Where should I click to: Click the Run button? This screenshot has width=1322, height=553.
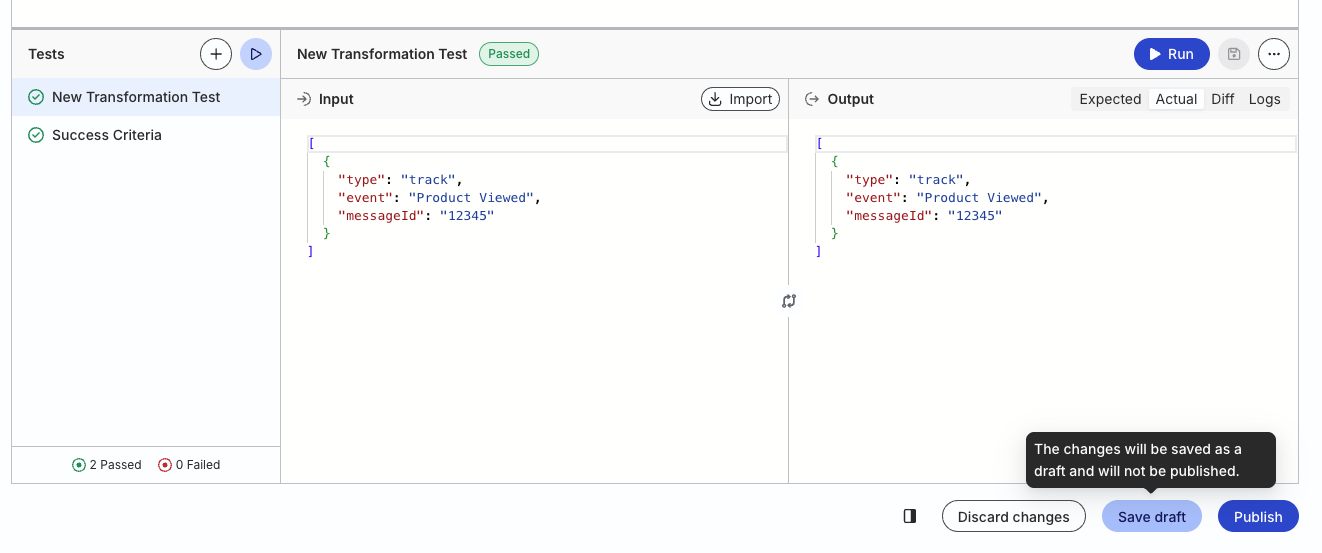pyautogui.click(x=1172, y=54)
